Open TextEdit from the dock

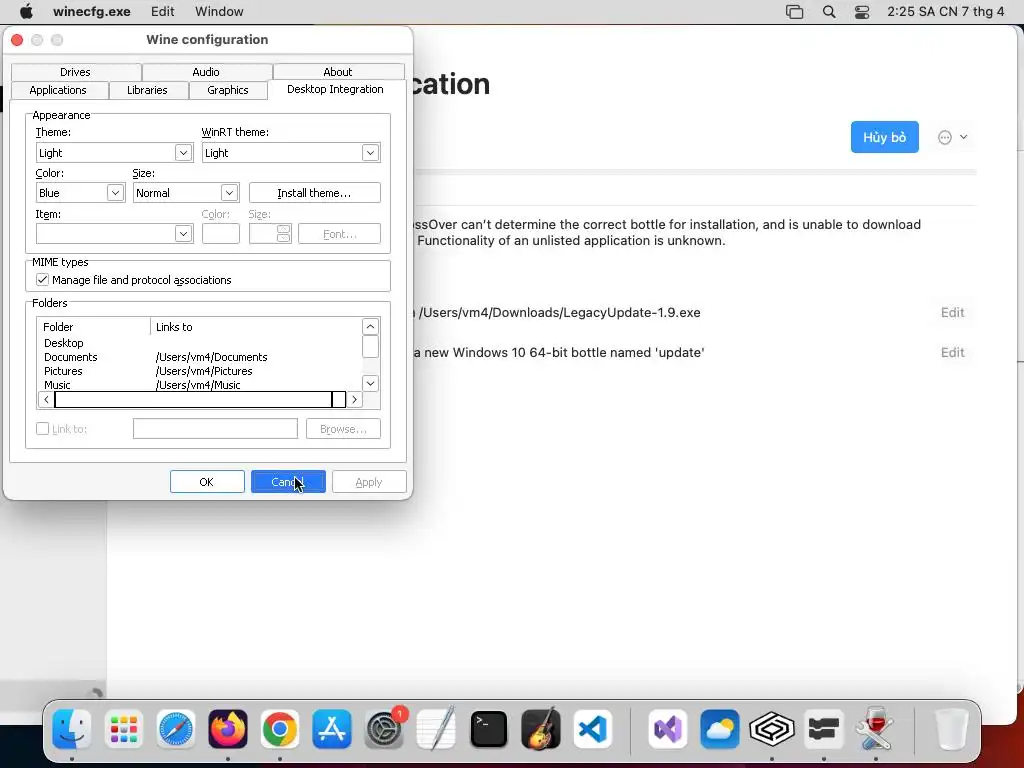436,729
